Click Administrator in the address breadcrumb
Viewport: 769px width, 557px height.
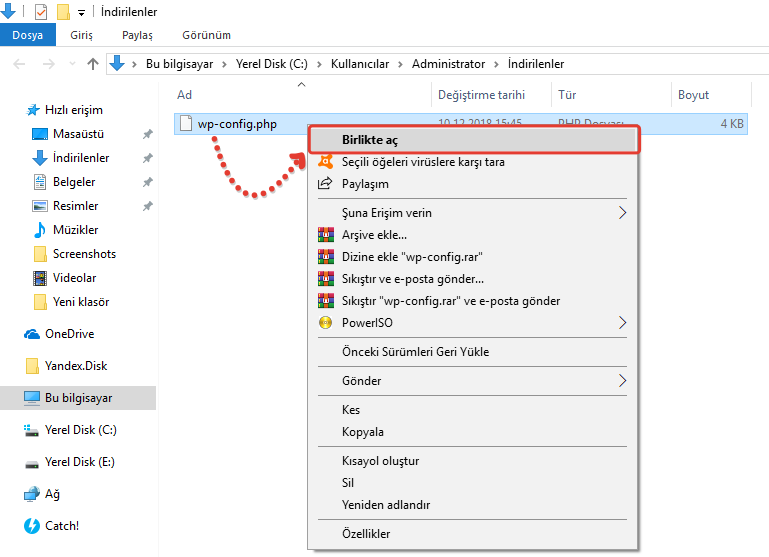point(448,64)
